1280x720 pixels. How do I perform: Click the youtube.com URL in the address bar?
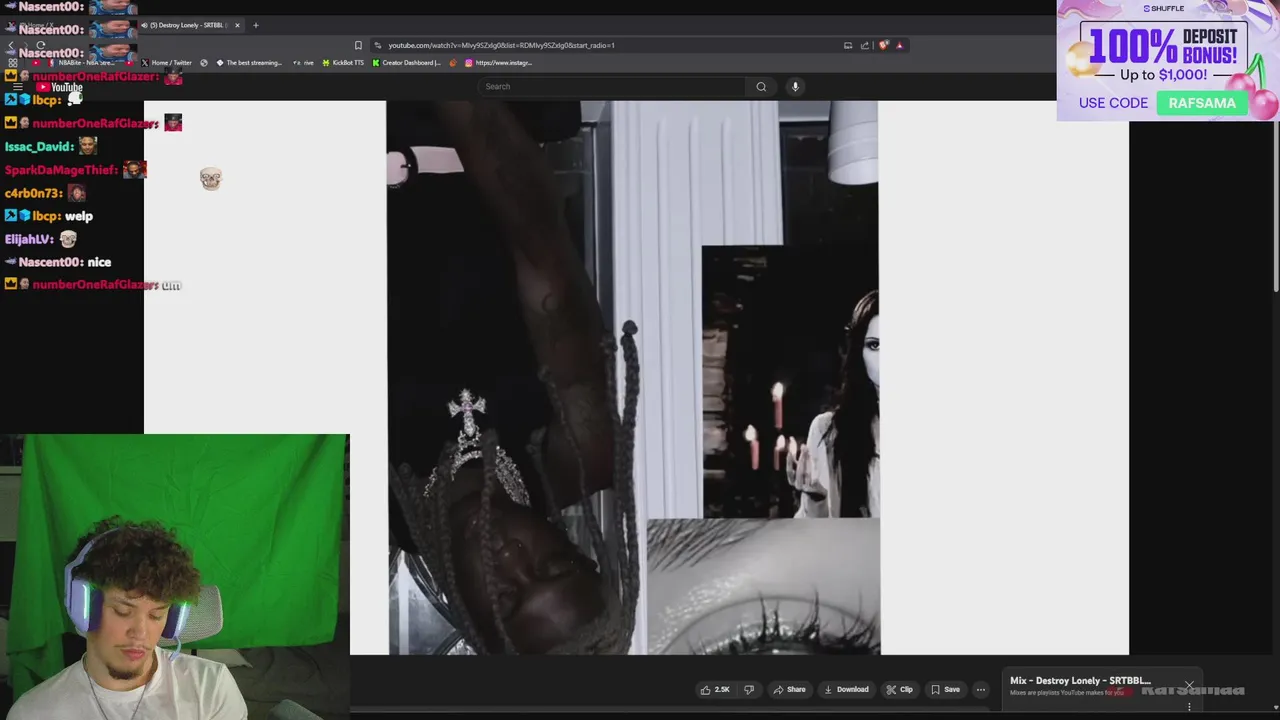coord(501,45)
